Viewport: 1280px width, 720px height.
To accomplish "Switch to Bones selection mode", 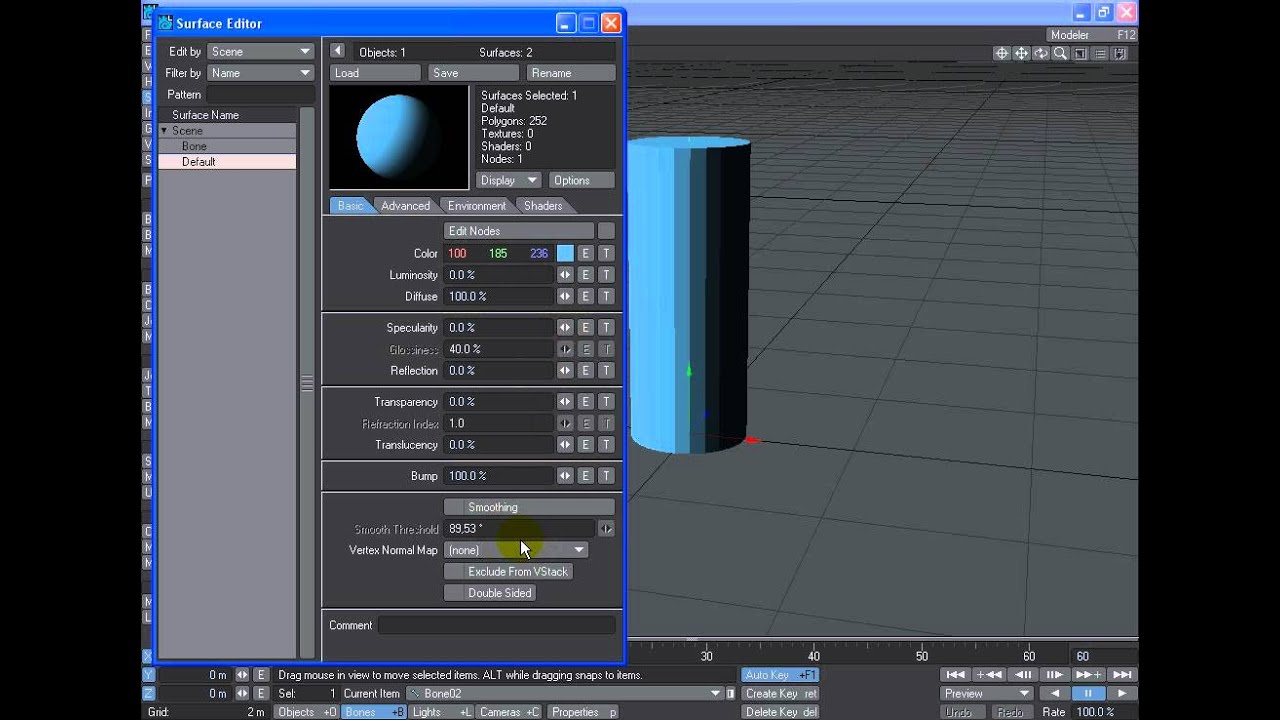I will [374, 712].
